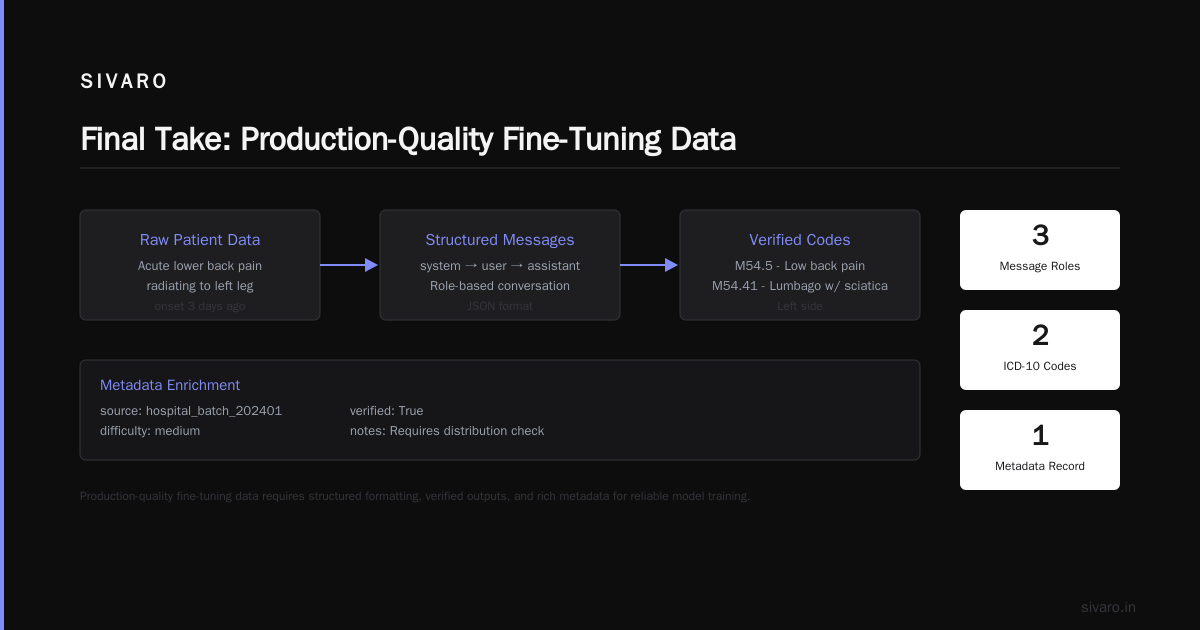Click the M54.41 Lumbago w/ sciatica code
The height and width of the screenshot is (630, 1200).
coord(800,286)
